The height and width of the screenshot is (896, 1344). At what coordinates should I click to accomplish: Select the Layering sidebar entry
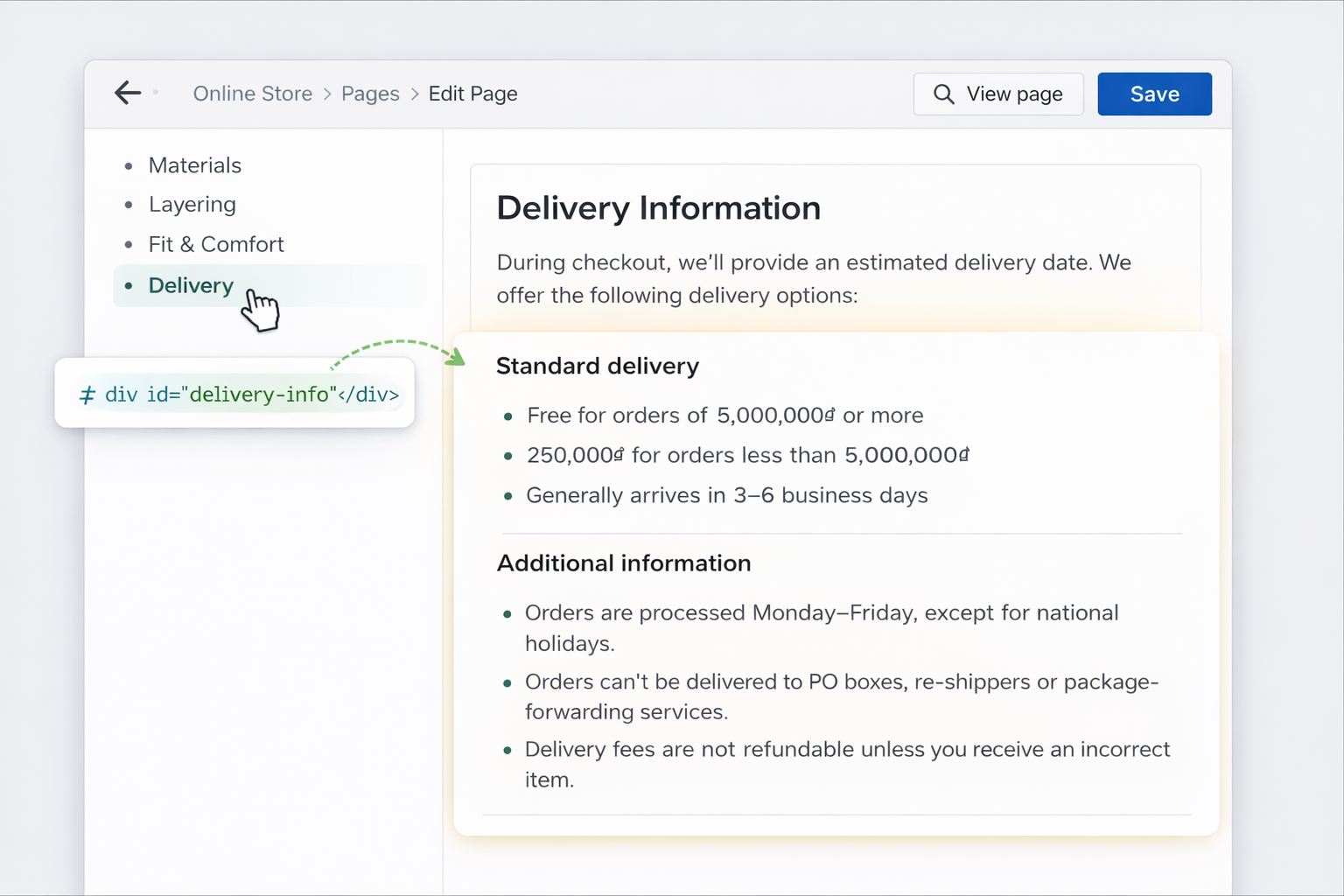192,204
